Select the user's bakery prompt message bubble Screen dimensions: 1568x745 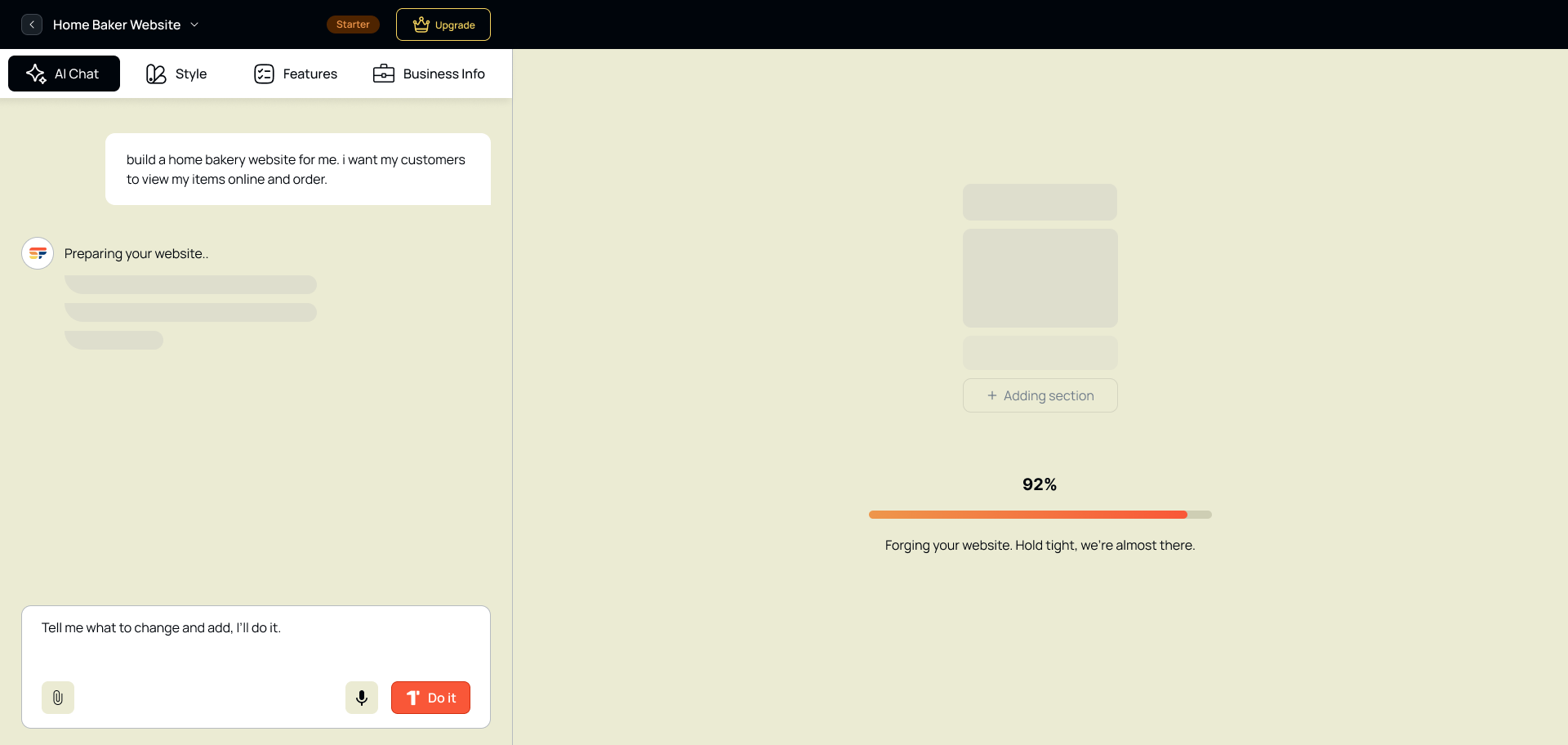[297, 169]
